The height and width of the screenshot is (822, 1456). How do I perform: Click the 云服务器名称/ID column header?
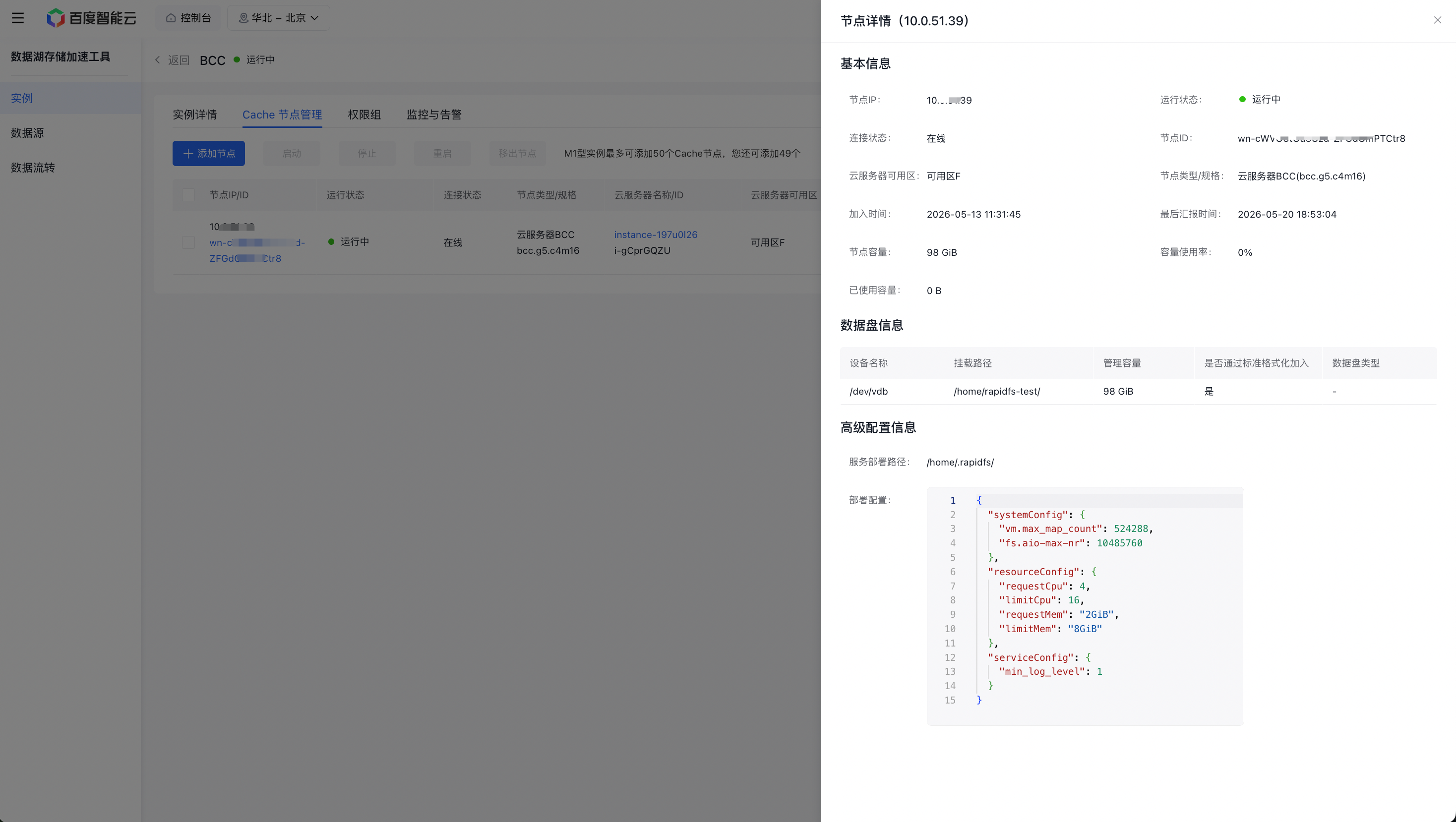[649, 195]
